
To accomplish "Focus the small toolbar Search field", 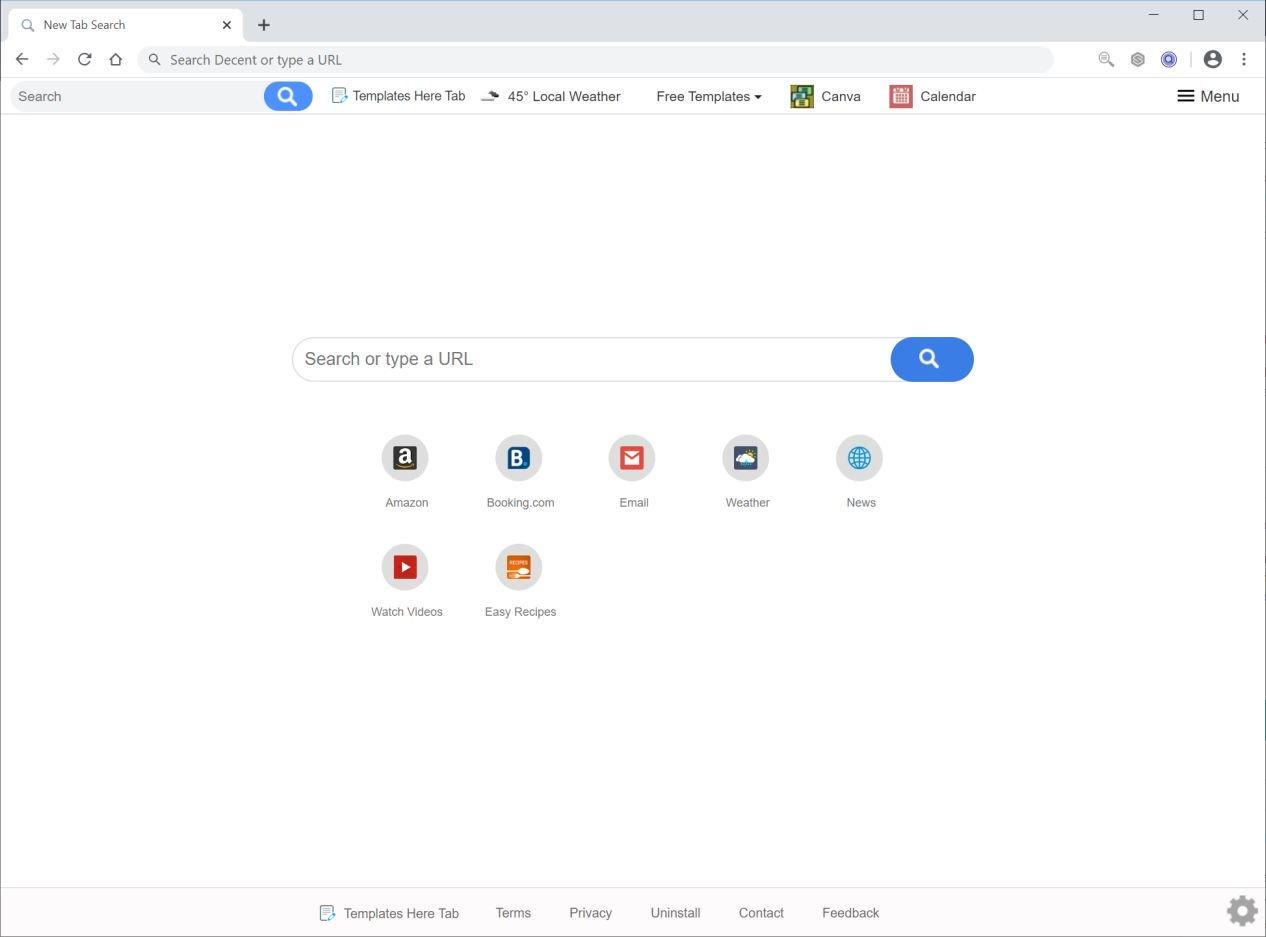I will pyautogui.click(x=137, y=96).
